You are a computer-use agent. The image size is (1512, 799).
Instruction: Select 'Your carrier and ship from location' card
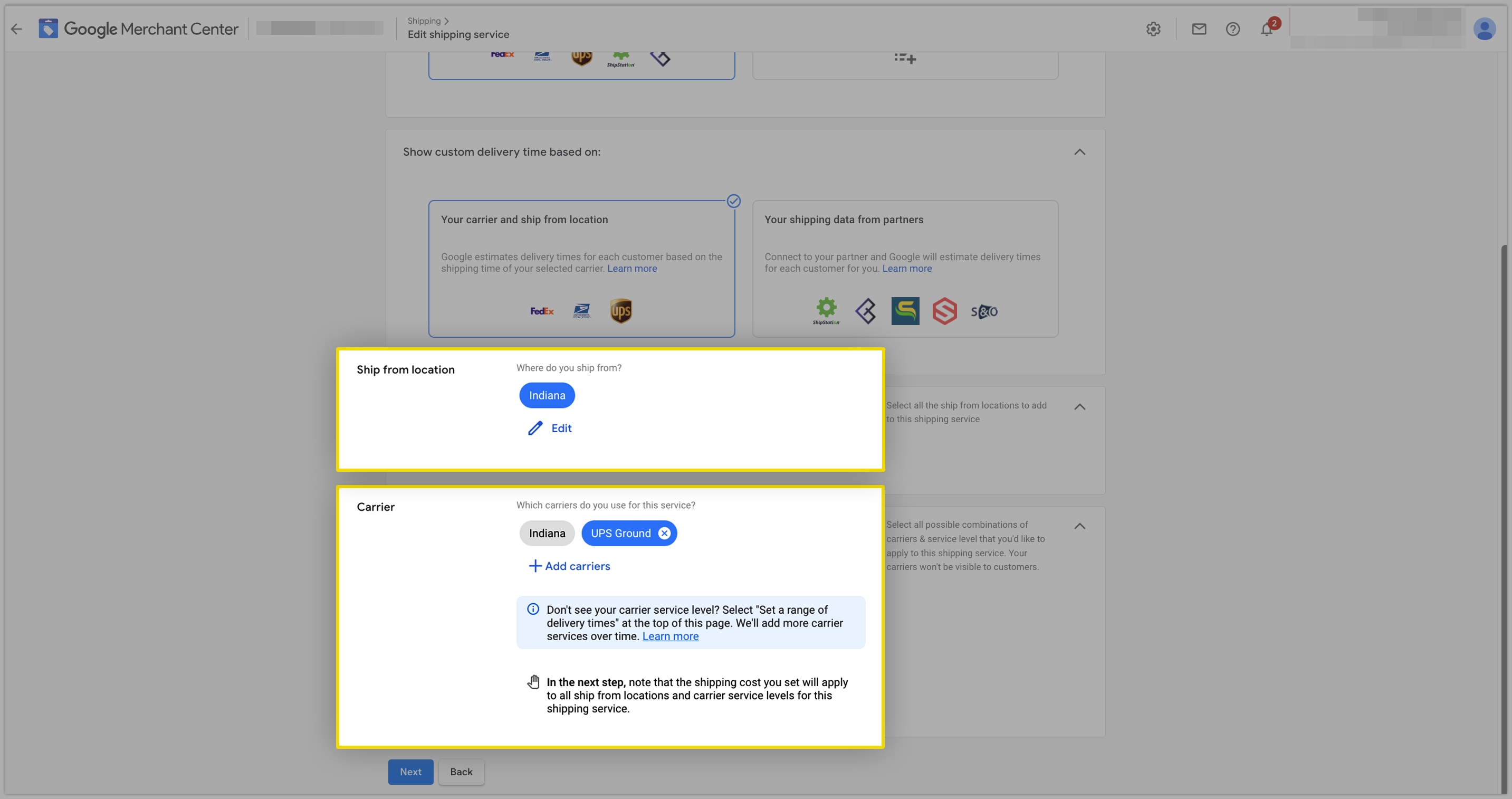[x=582, y=269]
